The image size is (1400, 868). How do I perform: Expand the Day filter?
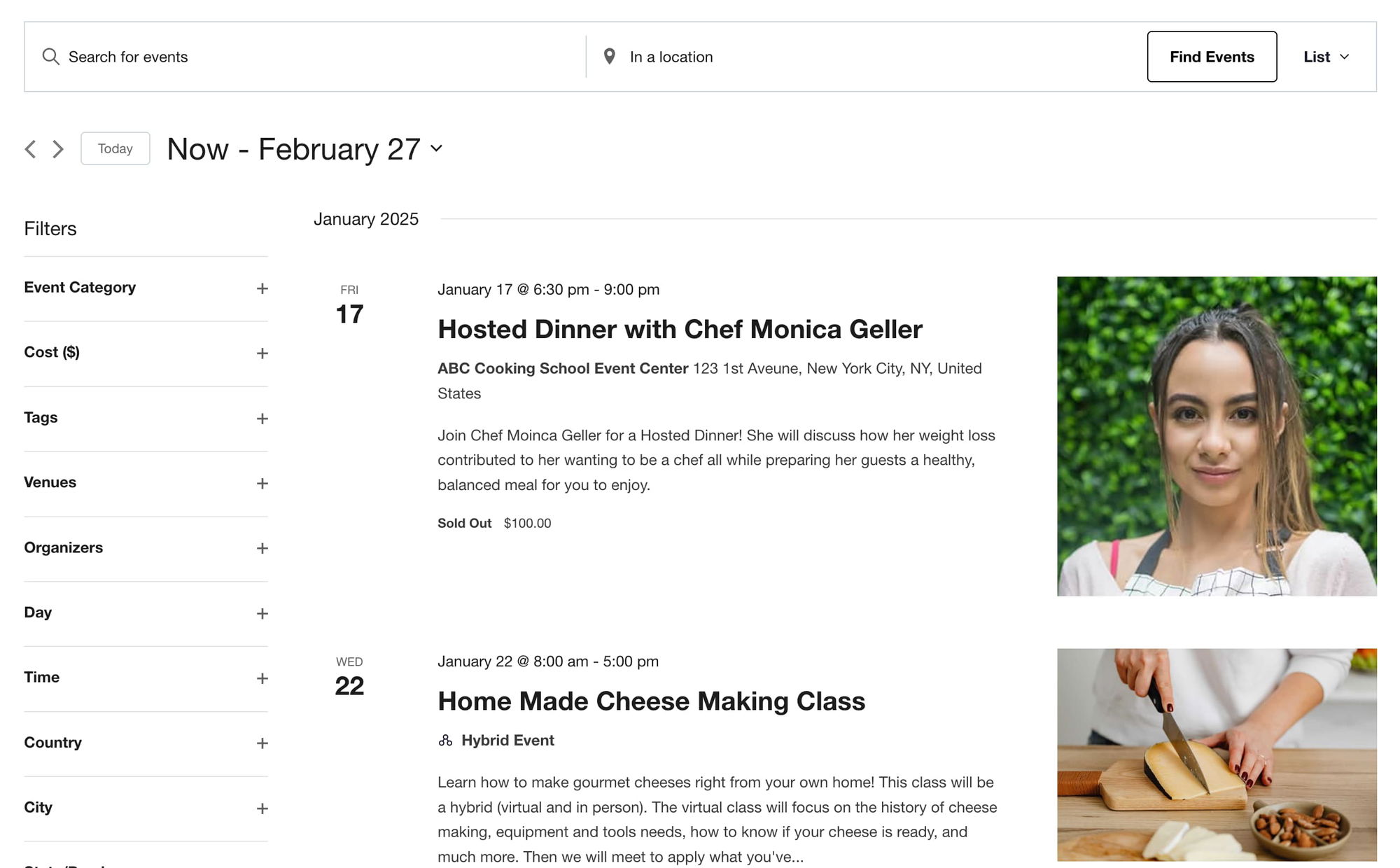click(262, 614)
